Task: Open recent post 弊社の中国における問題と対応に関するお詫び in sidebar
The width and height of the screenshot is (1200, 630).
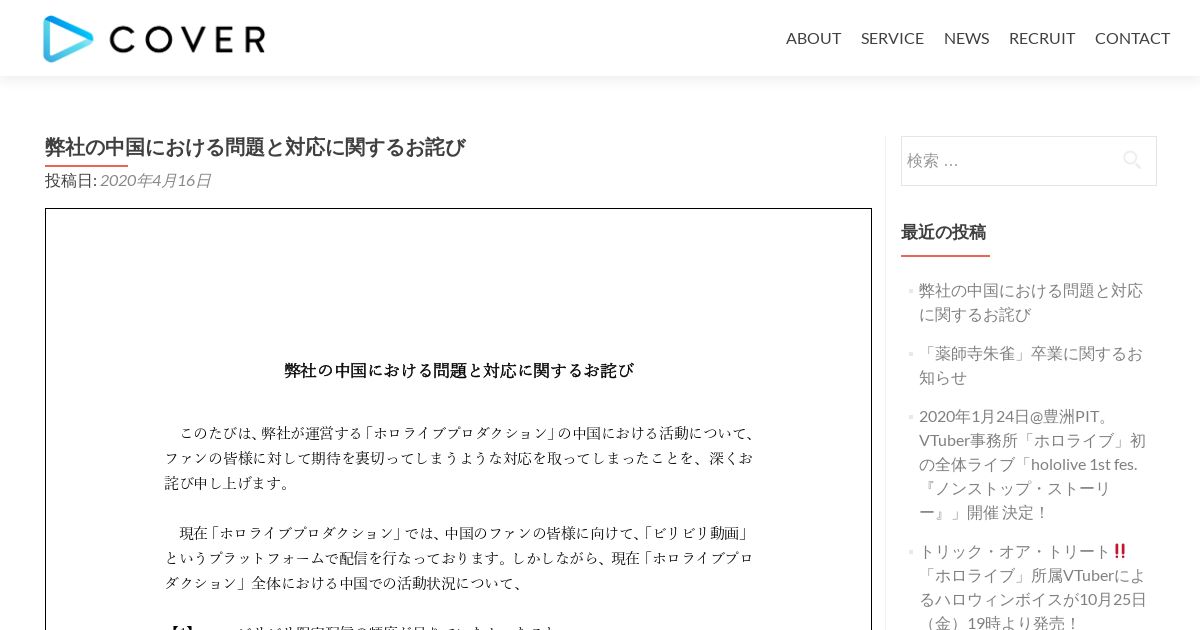Action: pos(1031,302)
